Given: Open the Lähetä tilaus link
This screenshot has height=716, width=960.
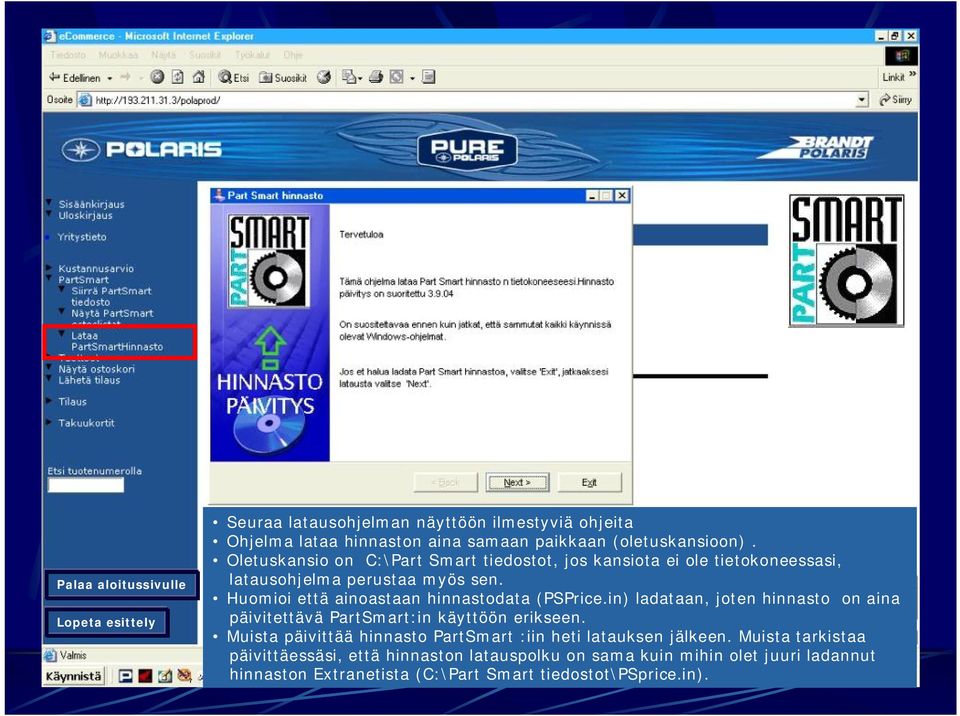Looking at the screenshot, I should tap(89, 380).
